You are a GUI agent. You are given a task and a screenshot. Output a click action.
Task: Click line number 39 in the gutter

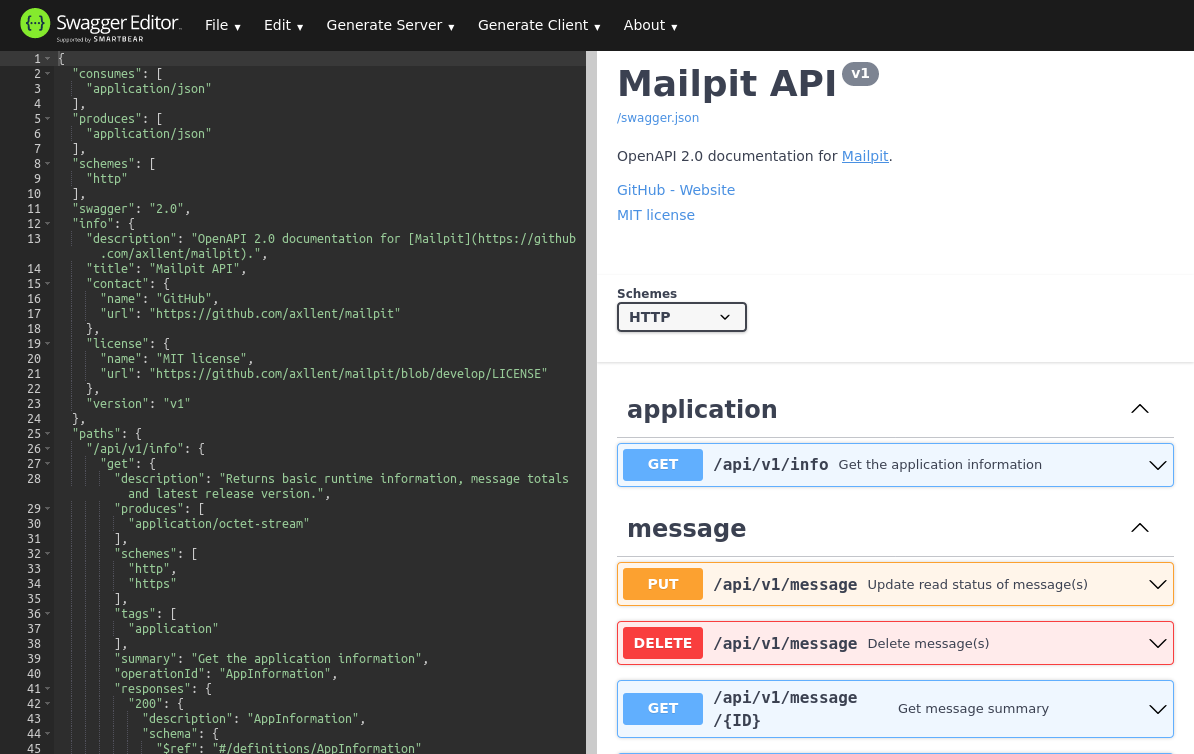pos(34,659)
